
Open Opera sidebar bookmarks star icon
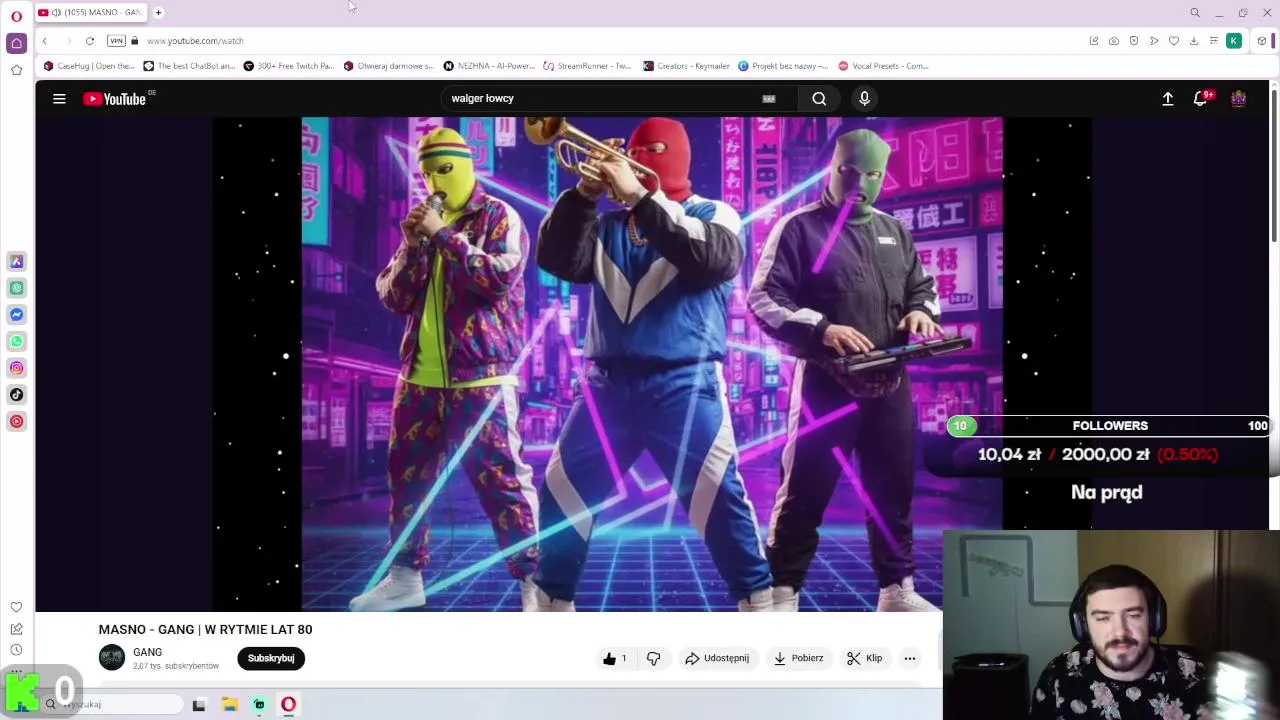(16, 70)
